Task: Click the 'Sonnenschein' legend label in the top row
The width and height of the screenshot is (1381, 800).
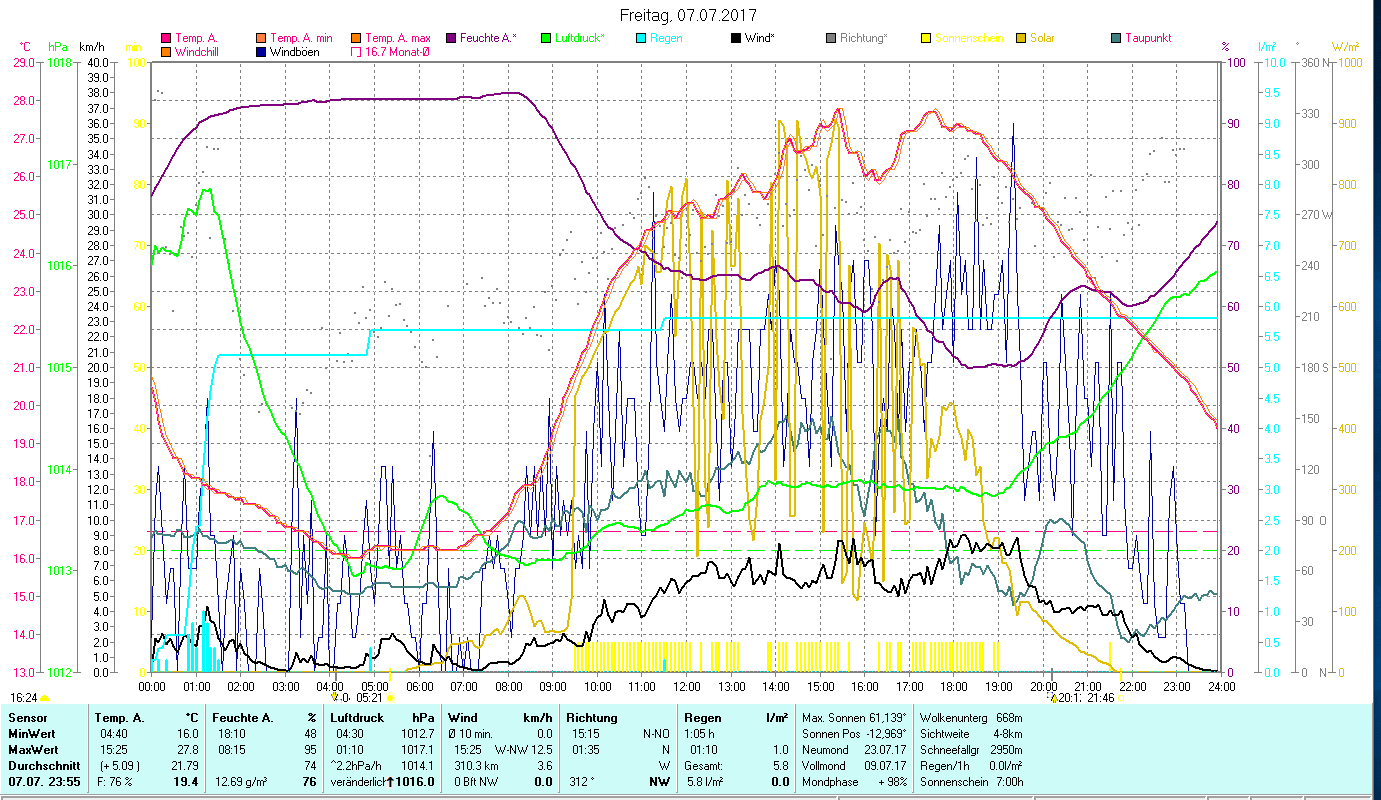Action: coord(968,39)
